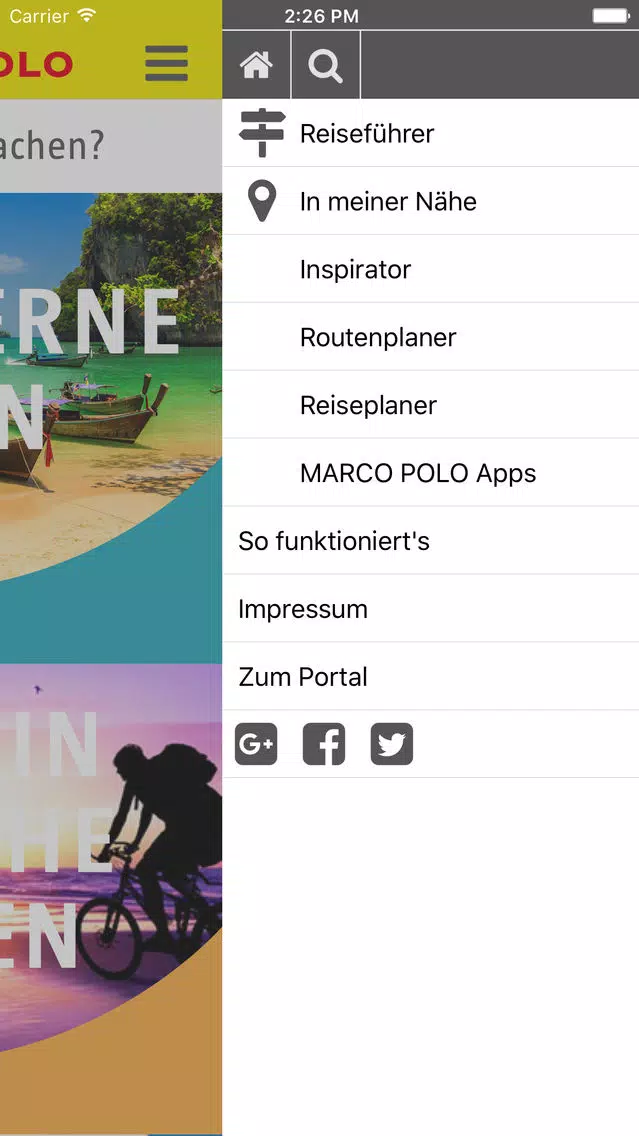This screenshot has width=639, height=1136.
Task: Open In meiner Nähe menu item
Action: pyautogui.click(x=431, y=201)
